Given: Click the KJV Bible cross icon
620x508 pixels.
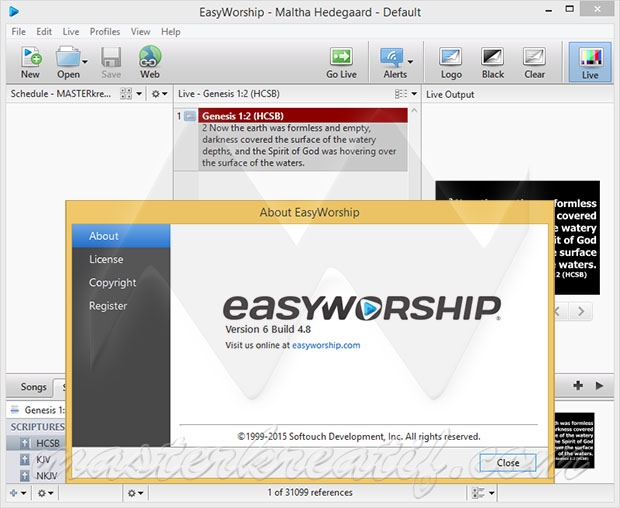Looking at the screenshot, I should tap(25, 460).
